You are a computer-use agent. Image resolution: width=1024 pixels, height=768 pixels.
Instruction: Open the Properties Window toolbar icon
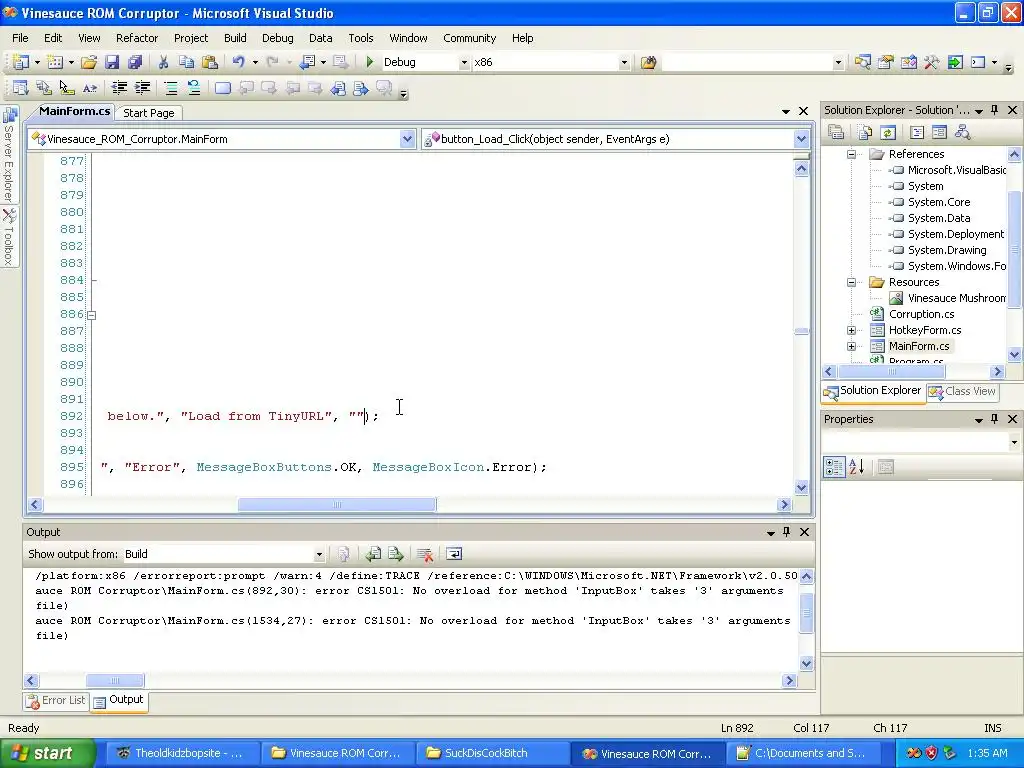pyautogui.click(x=886, y=62)
